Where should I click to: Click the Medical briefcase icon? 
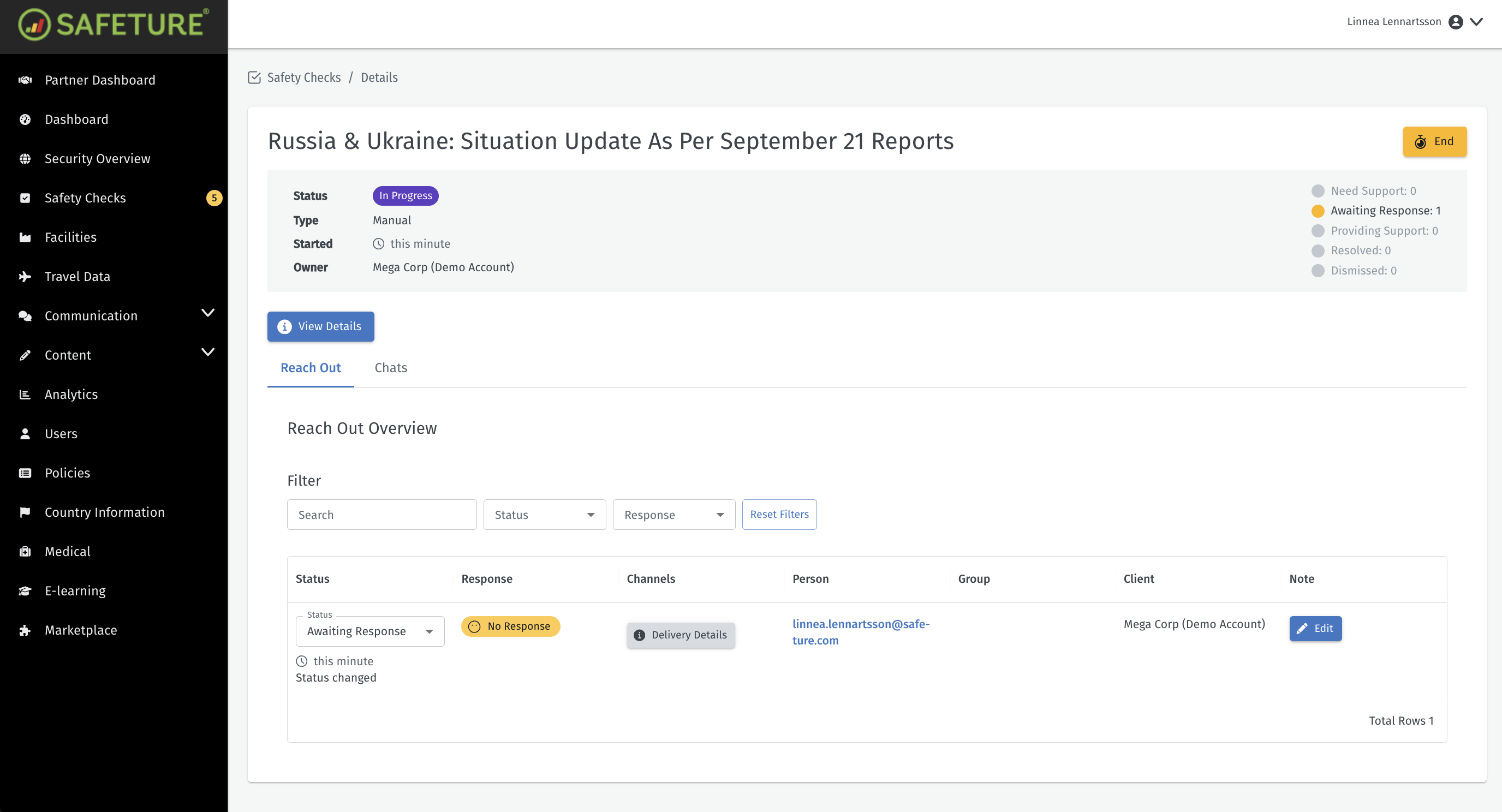(x=25, y=551)
